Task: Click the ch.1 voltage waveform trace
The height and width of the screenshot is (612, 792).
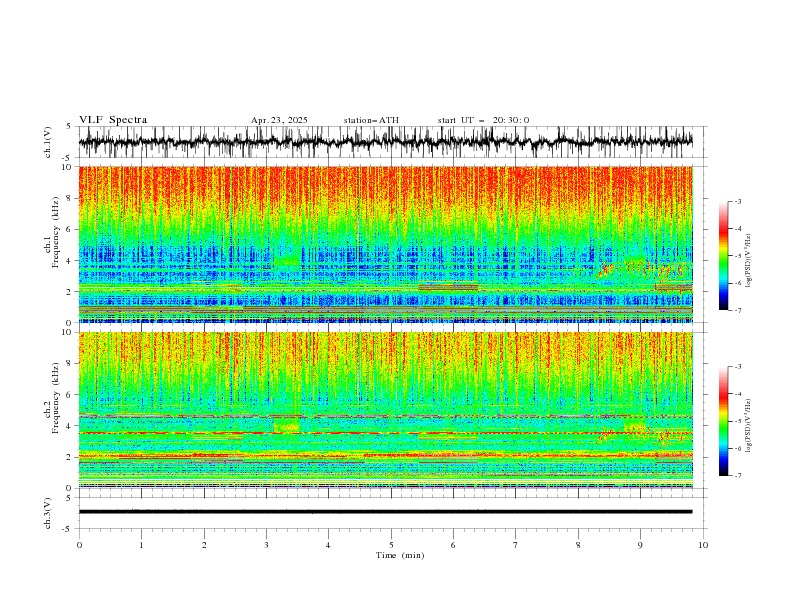Action: tap(385, 141)
